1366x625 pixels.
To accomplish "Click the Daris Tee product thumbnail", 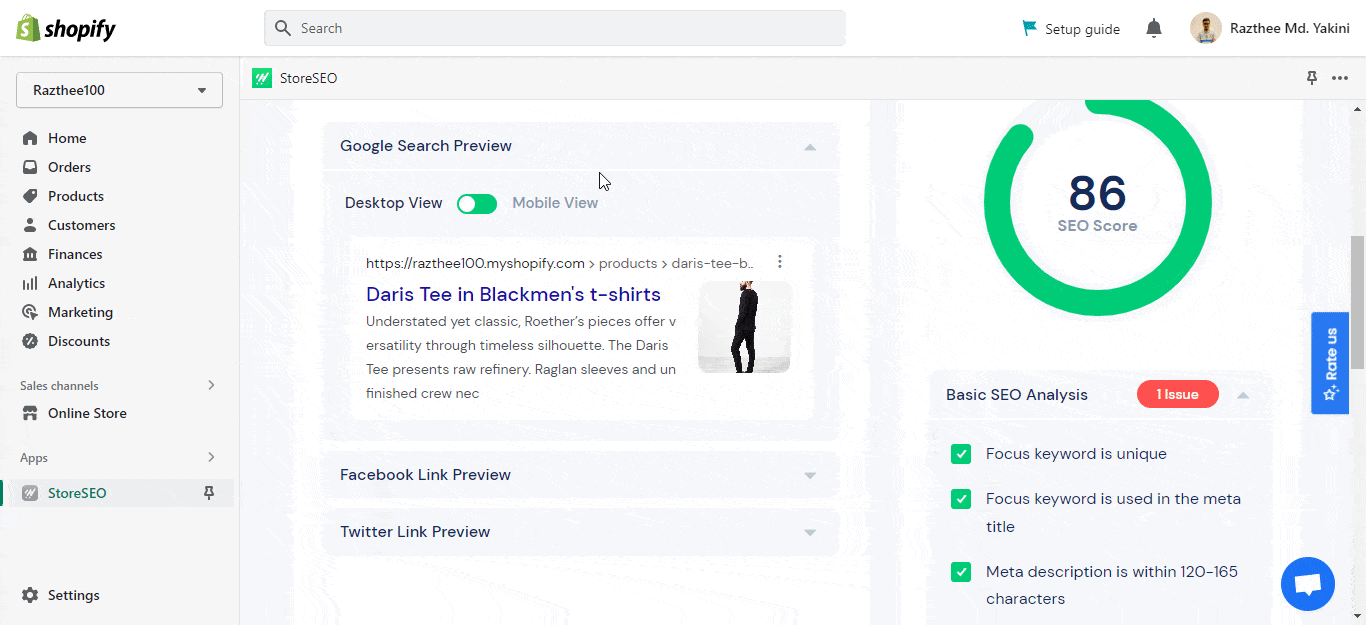I will [x=744, y=327].
